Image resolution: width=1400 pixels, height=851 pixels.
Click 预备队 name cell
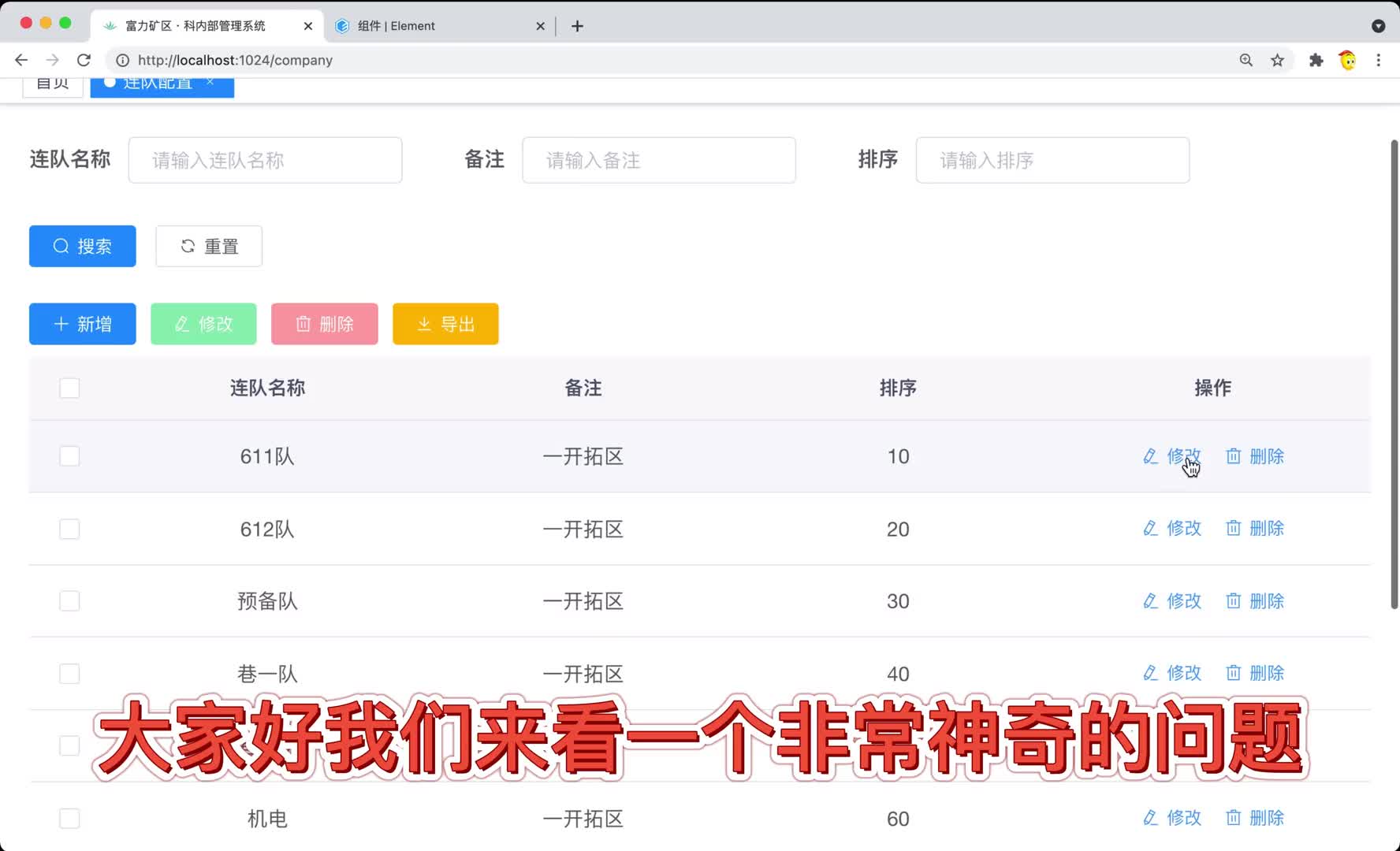267,601
